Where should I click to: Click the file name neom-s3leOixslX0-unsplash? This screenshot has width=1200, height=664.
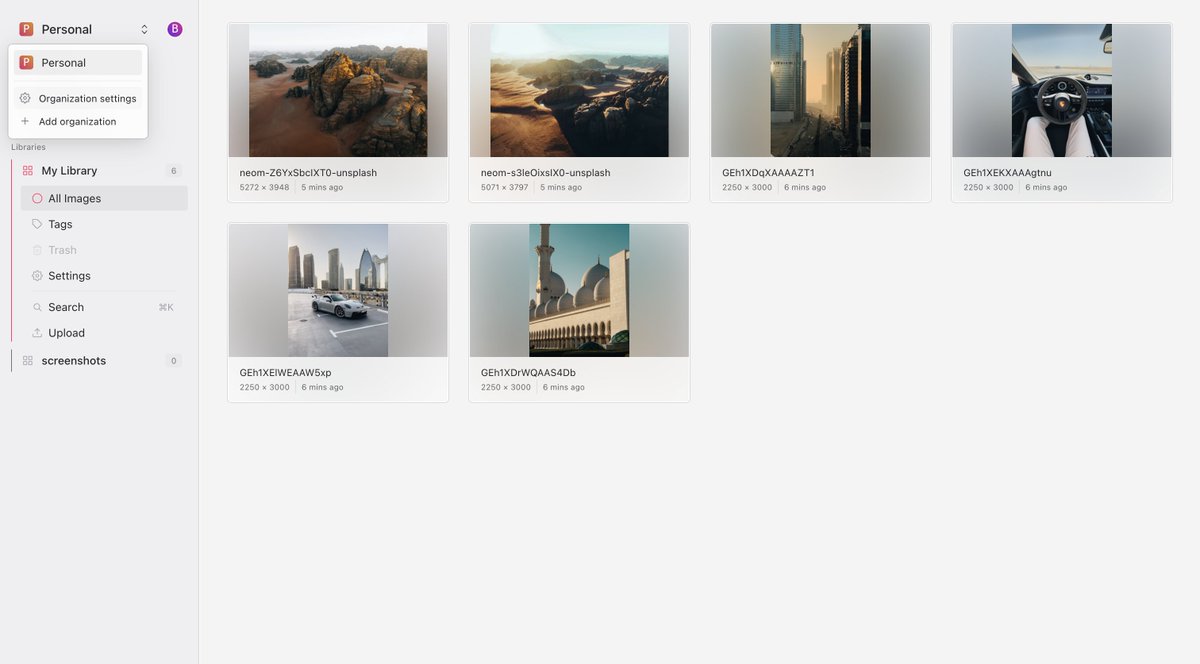click(x=546, y=173)
